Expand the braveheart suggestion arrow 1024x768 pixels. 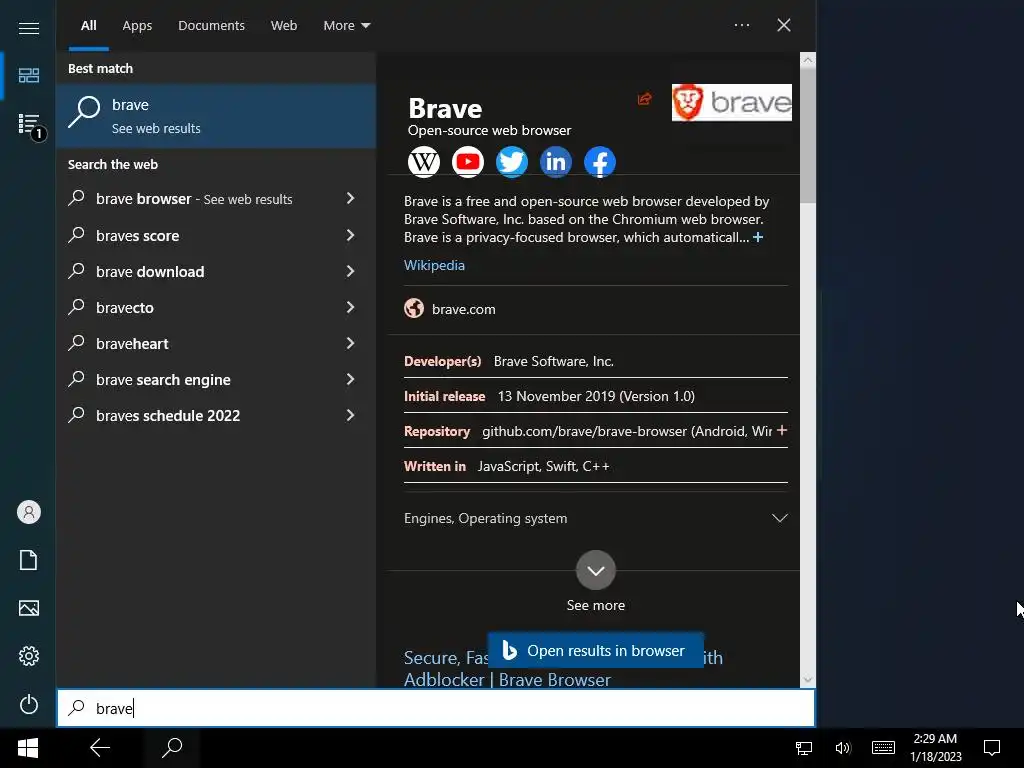[351, 344]
